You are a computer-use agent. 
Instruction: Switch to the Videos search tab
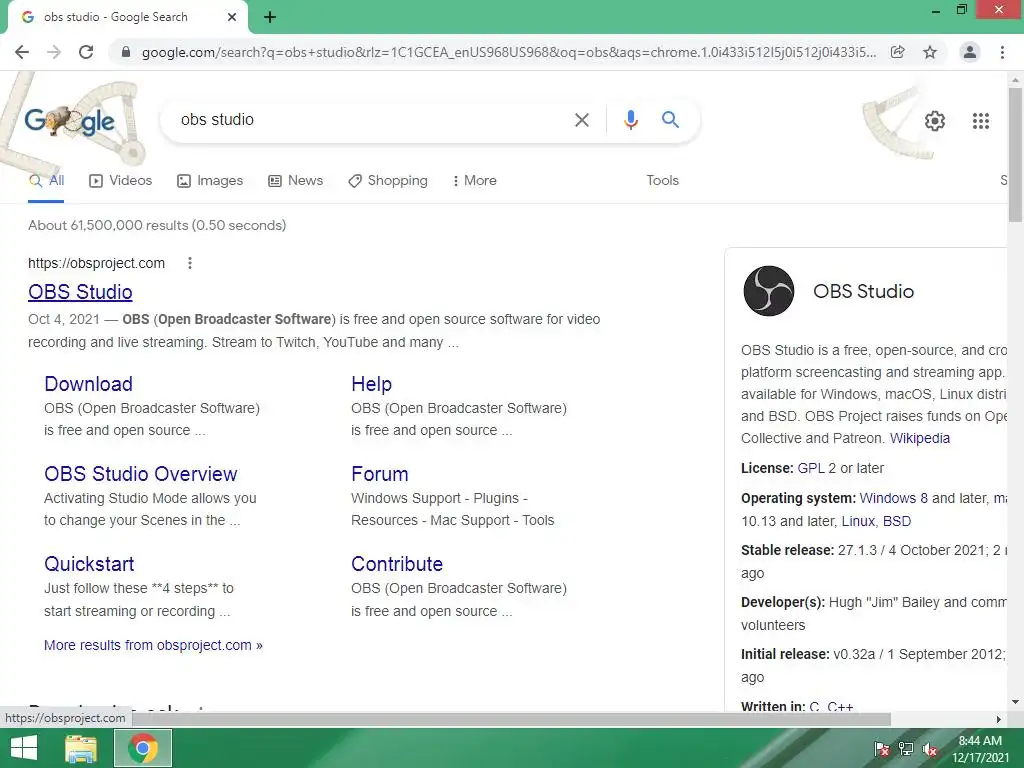pyautogui.click(x=121, y=181)
